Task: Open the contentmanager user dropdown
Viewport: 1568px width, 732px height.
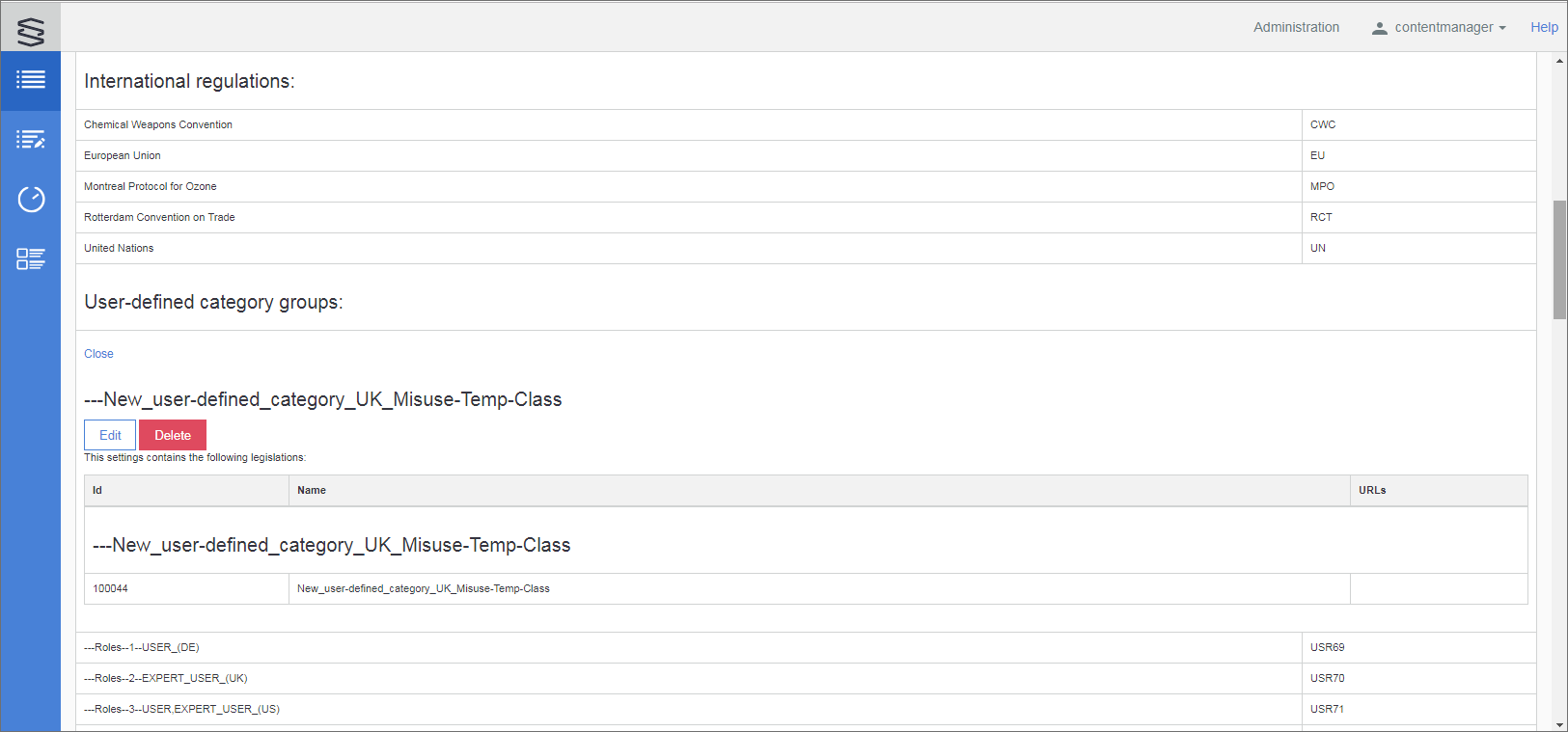Action: [1449, 28]
